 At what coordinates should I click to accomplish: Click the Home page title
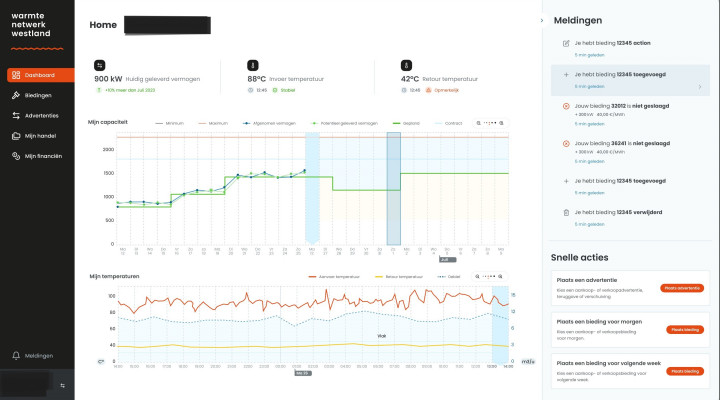tap(103, 25)
